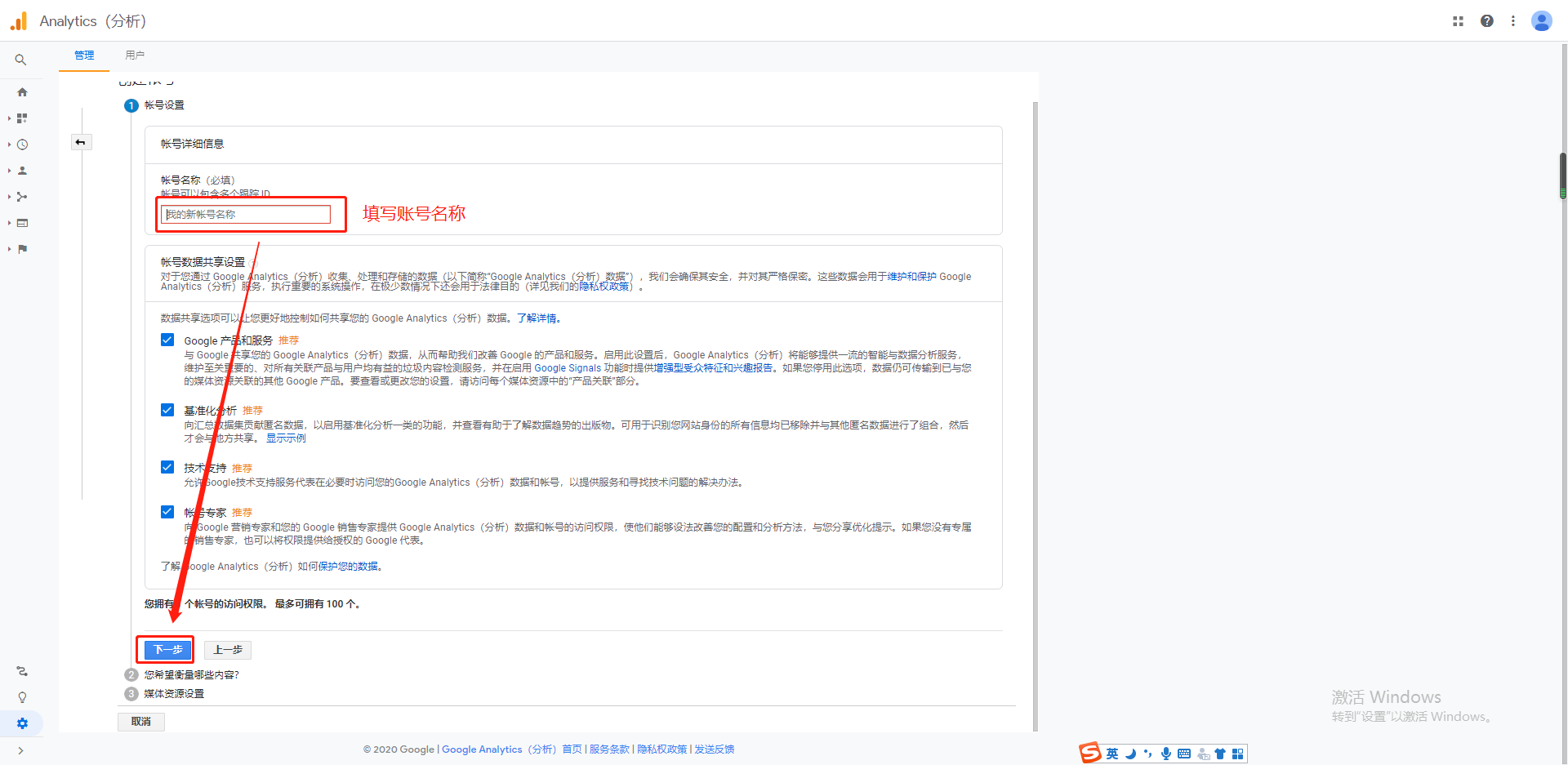Click the back arrow button
The image size is (1568, 765).
[81, 143]
